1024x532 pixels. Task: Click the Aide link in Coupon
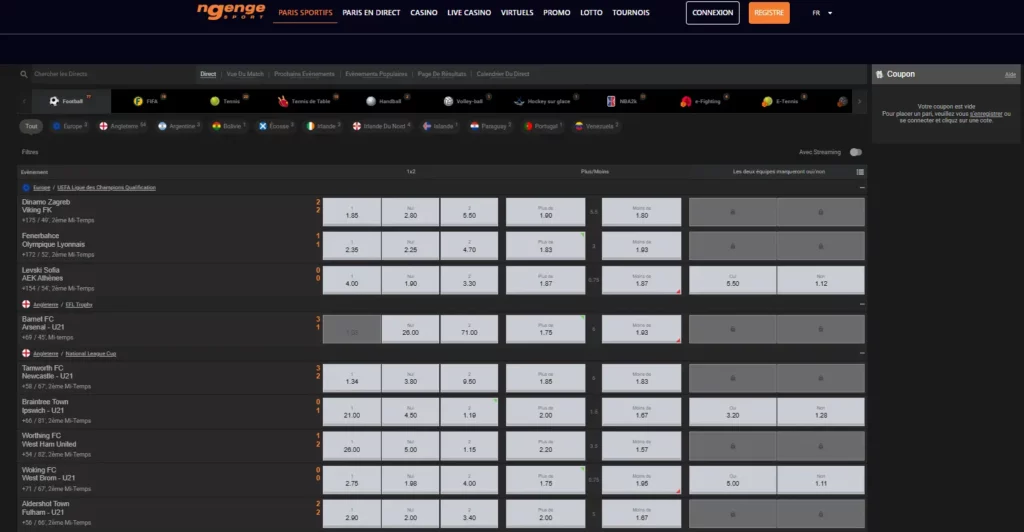point(1010,75)
